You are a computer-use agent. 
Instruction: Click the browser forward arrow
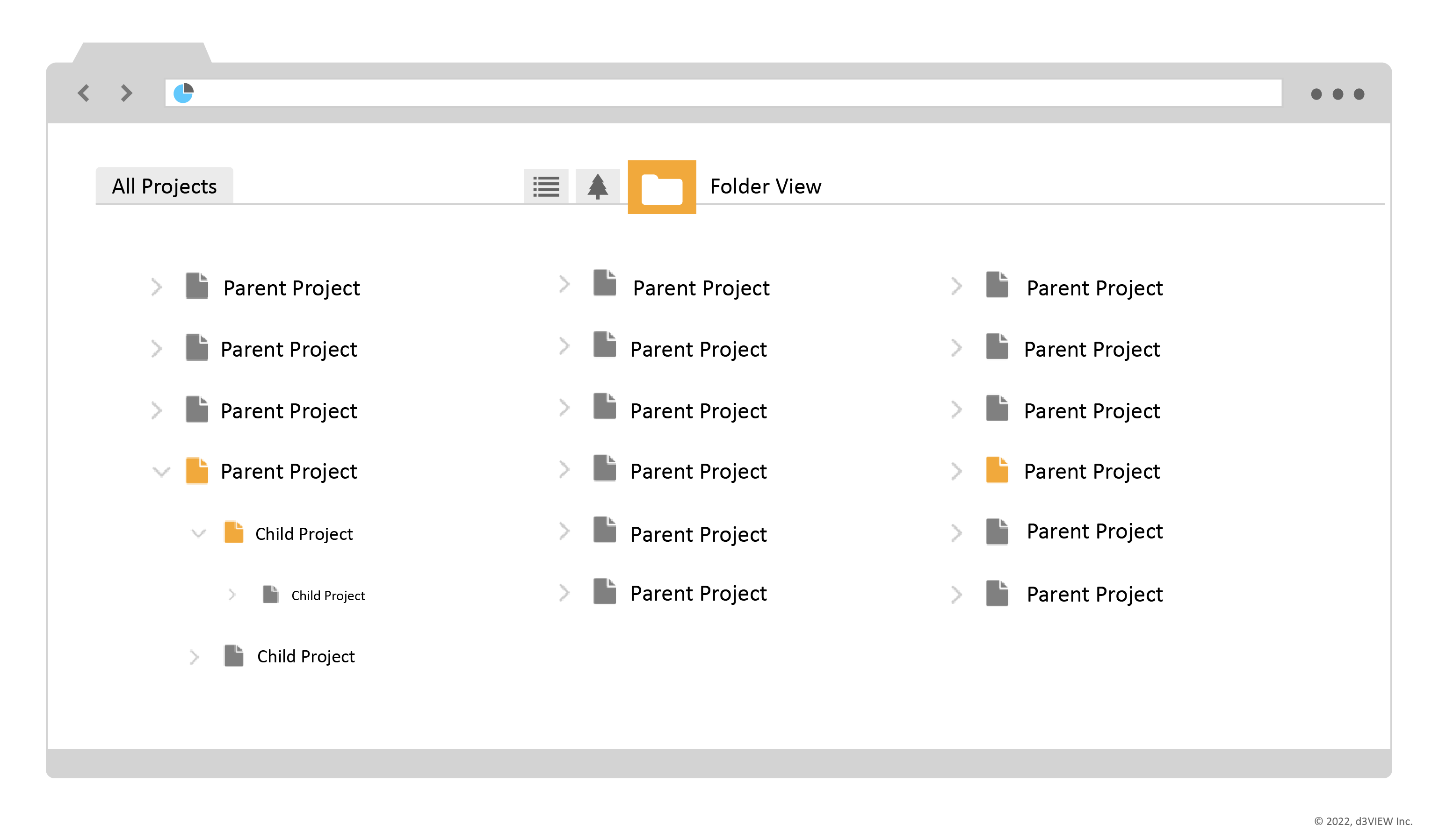coord(126,93)
